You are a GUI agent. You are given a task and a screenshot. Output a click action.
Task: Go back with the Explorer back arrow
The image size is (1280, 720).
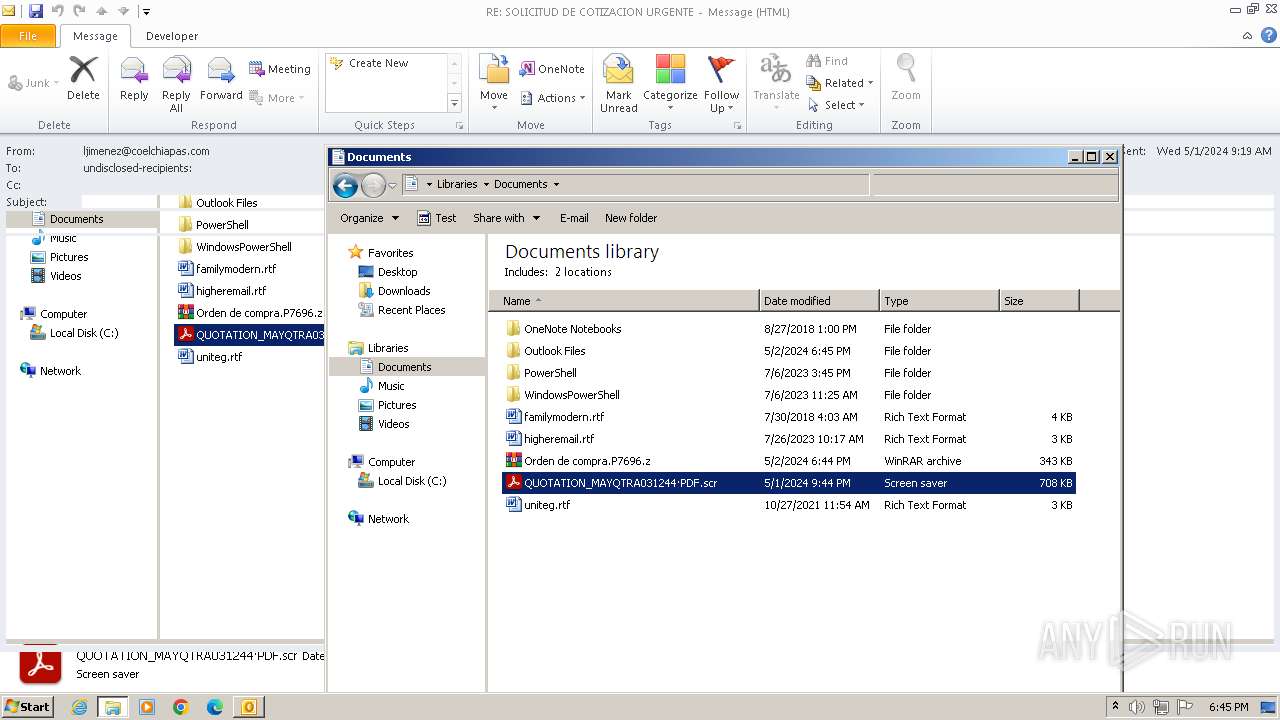[x=345, y=185]
